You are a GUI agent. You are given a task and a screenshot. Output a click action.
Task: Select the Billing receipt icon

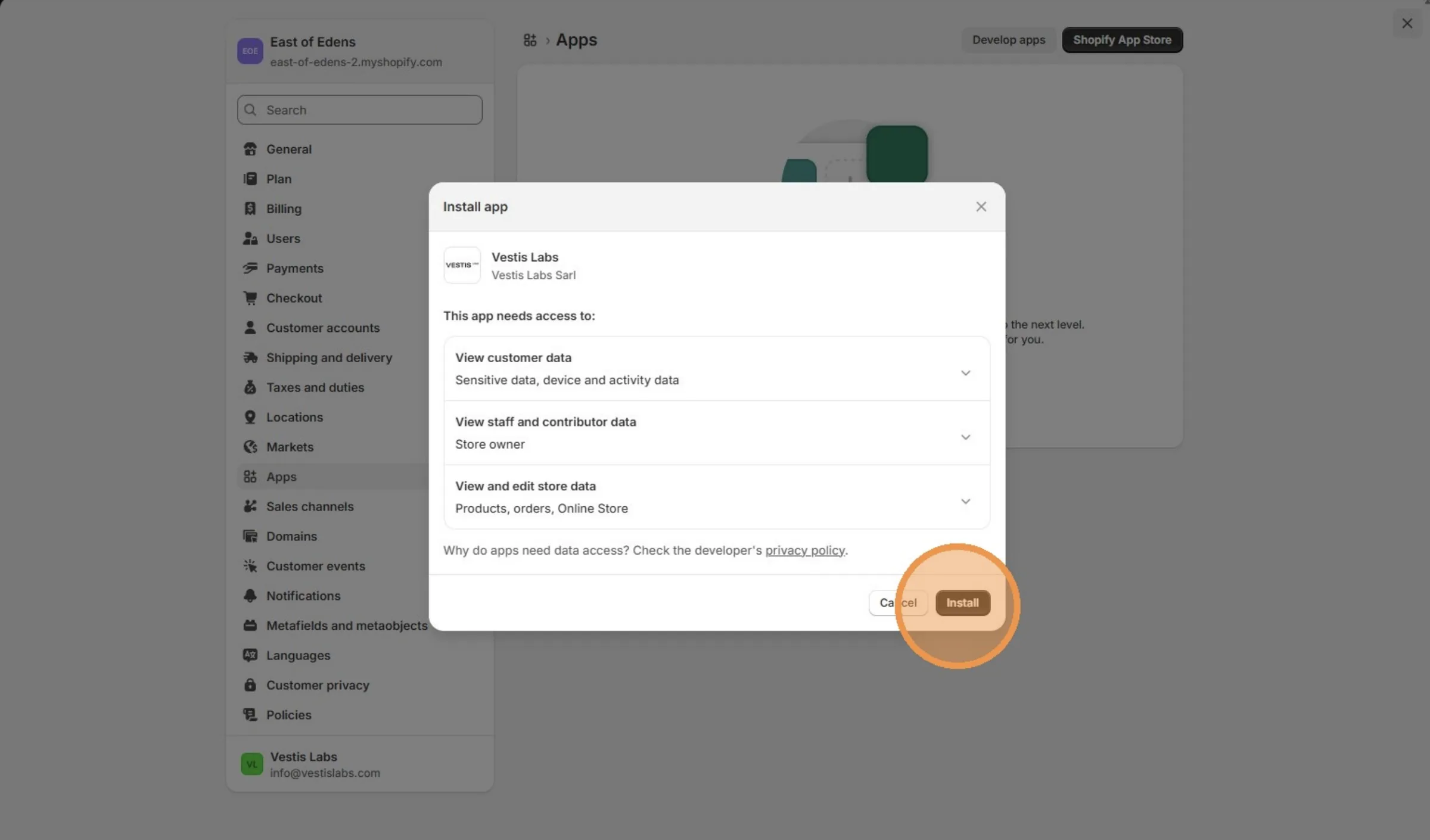click(250, 209)
